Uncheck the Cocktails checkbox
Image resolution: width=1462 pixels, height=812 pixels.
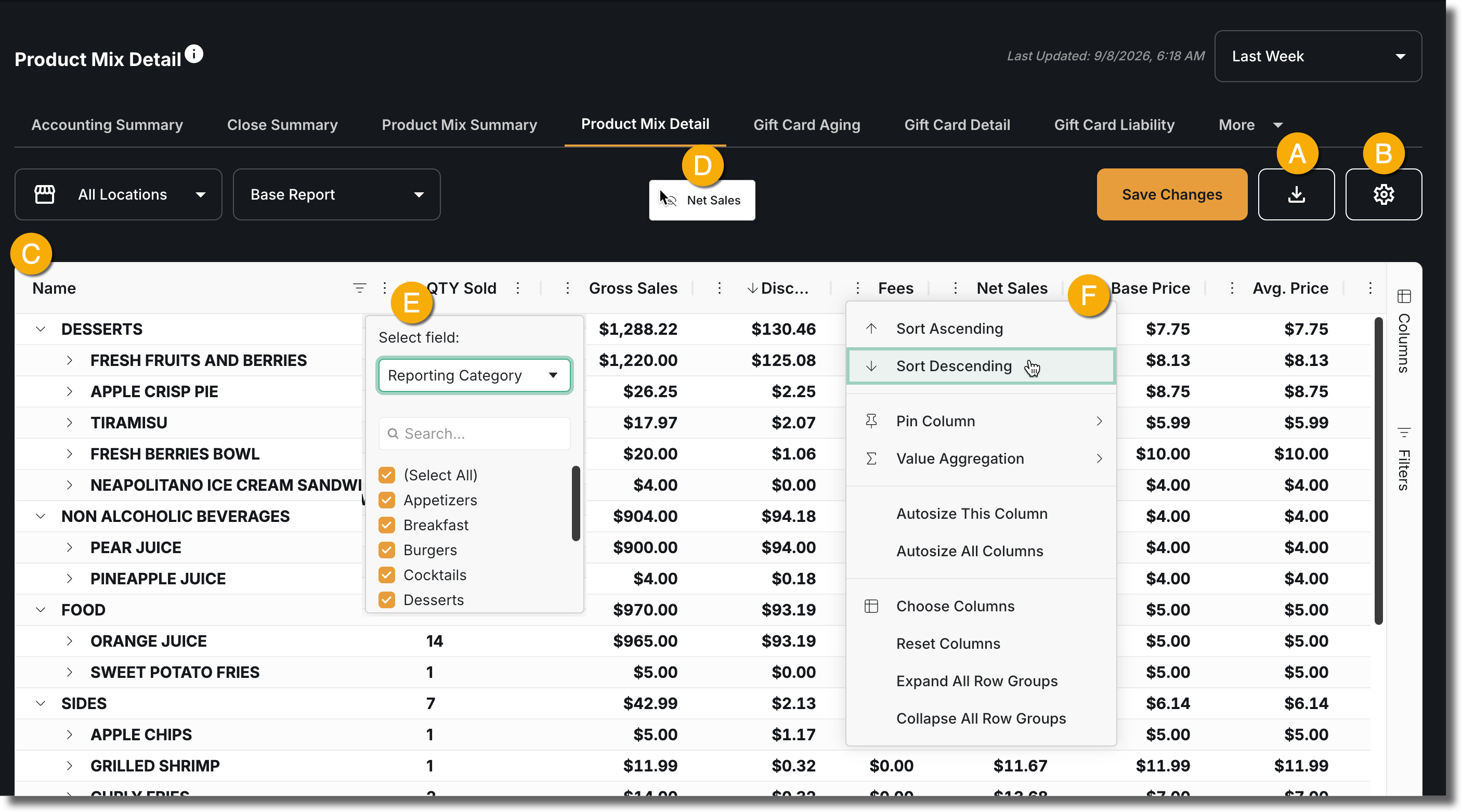(387, 575)
